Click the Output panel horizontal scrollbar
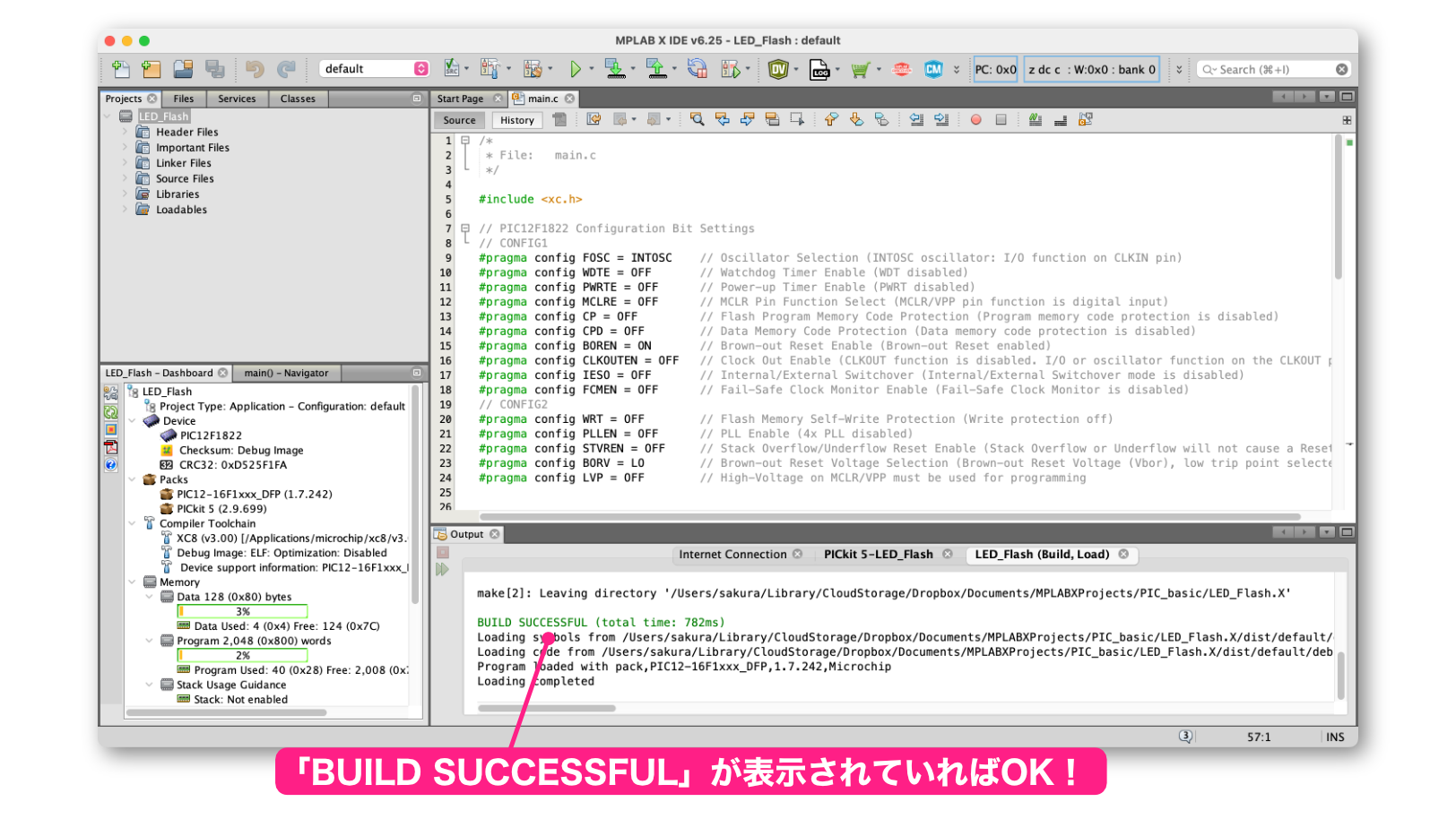The width and height of the screenshot is (1456, 819). coord(547,708)
